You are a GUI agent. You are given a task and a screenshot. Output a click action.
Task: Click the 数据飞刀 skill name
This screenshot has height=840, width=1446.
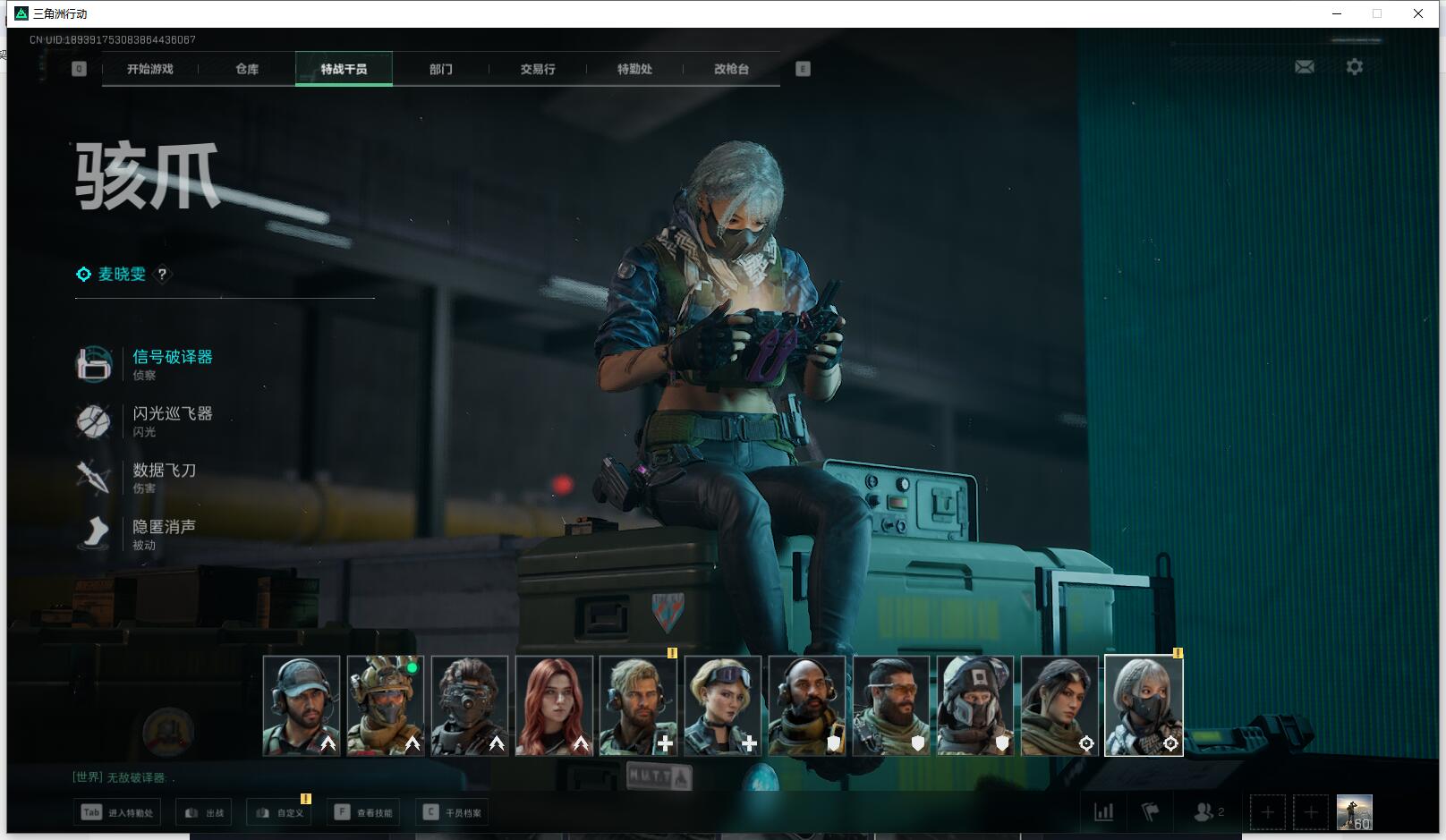[x=165, y=470]
